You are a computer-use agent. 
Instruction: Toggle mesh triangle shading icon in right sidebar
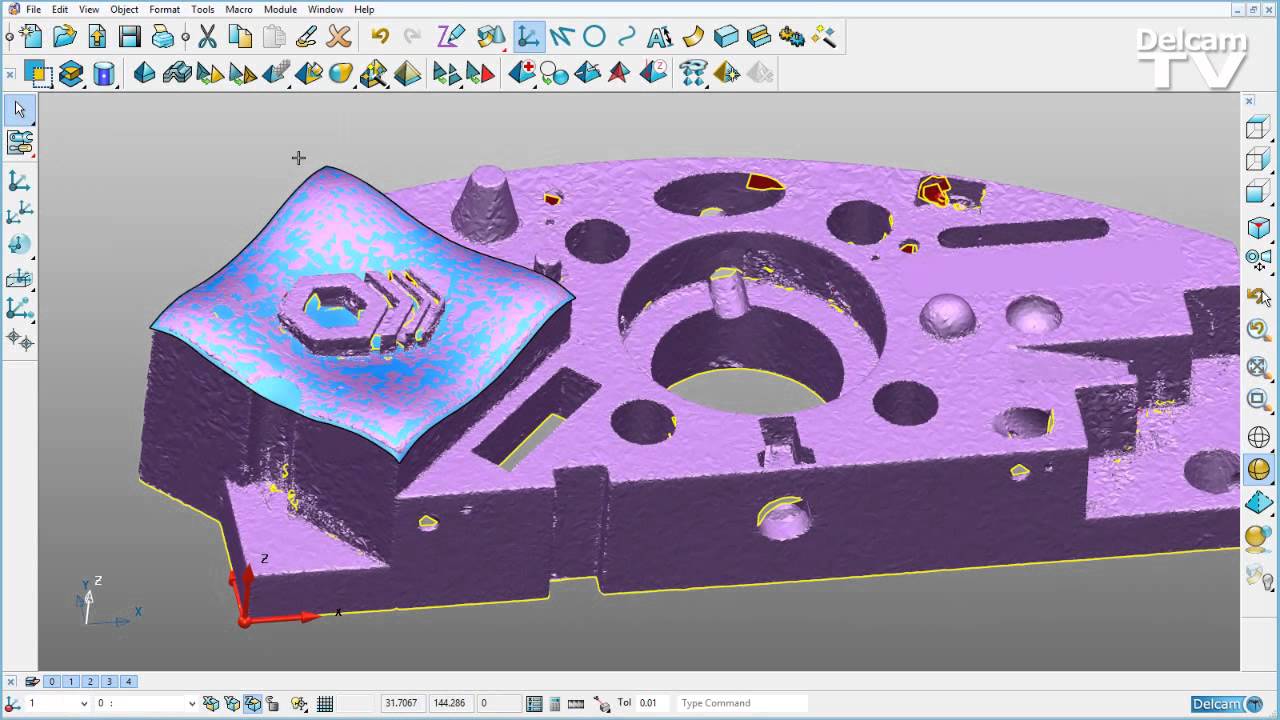pyautogui.click(x=1258, y=503)
